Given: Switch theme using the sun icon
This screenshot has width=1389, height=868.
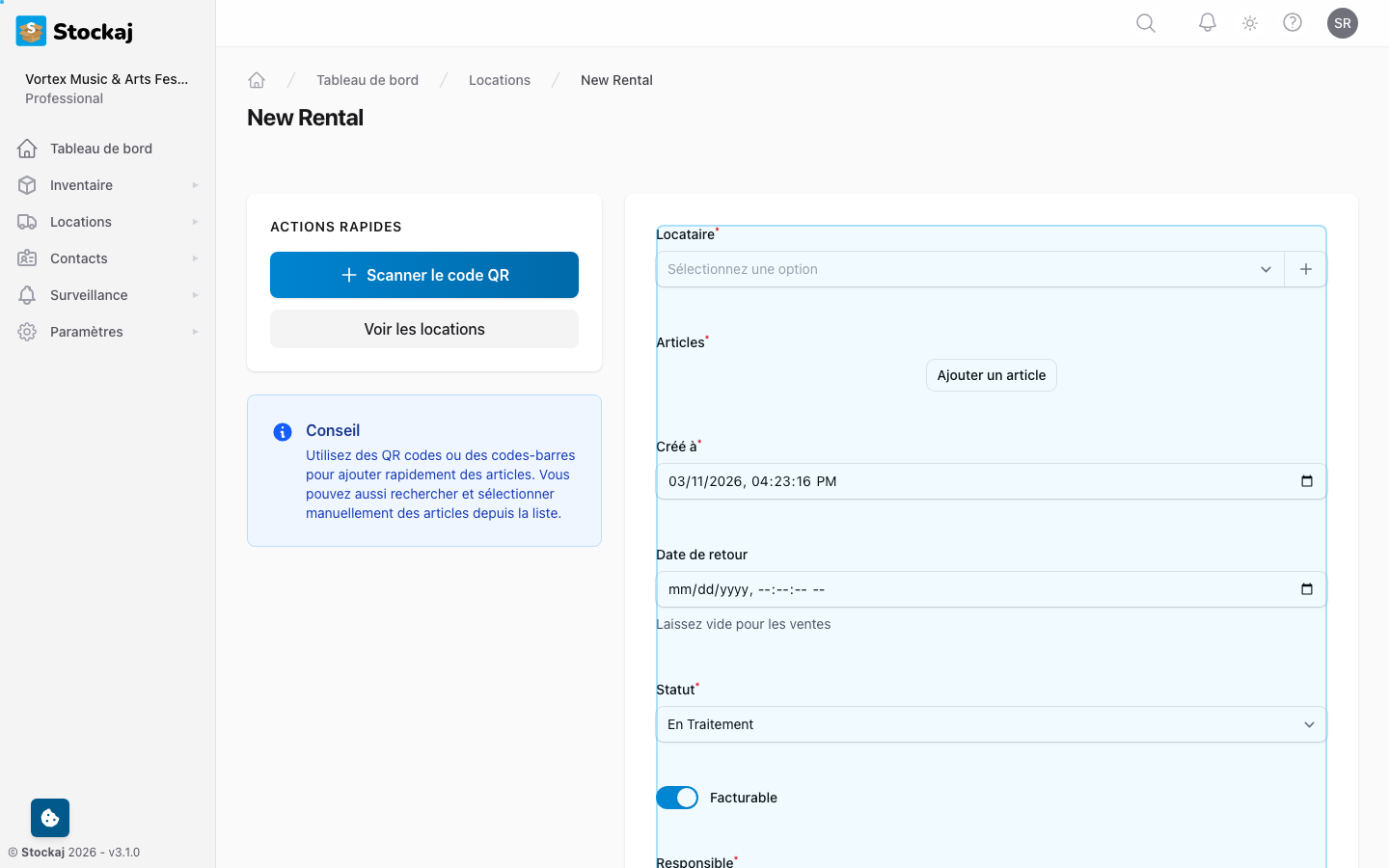Looking at the screenshot, I should pos(1250,23).
